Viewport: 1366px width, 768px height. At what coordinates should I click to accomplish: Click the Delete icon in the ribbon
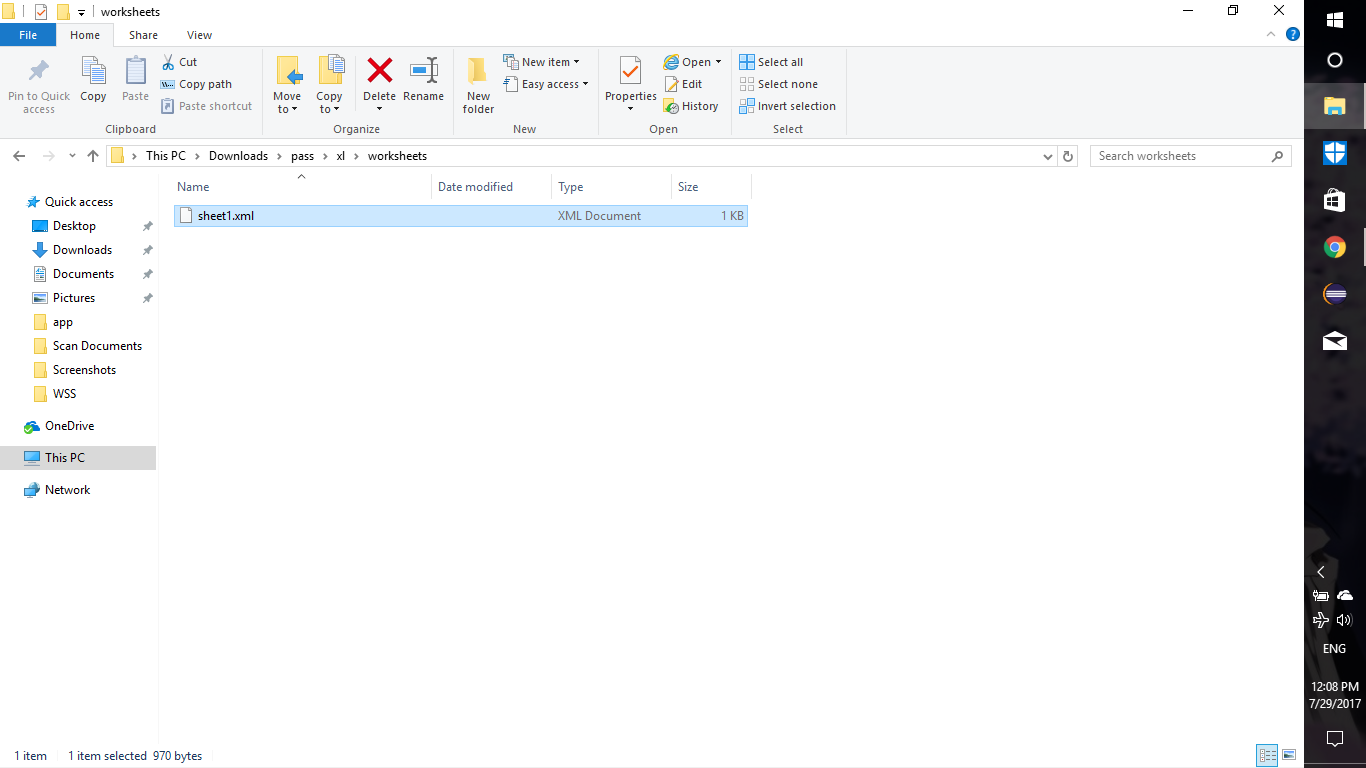(379, 72)
